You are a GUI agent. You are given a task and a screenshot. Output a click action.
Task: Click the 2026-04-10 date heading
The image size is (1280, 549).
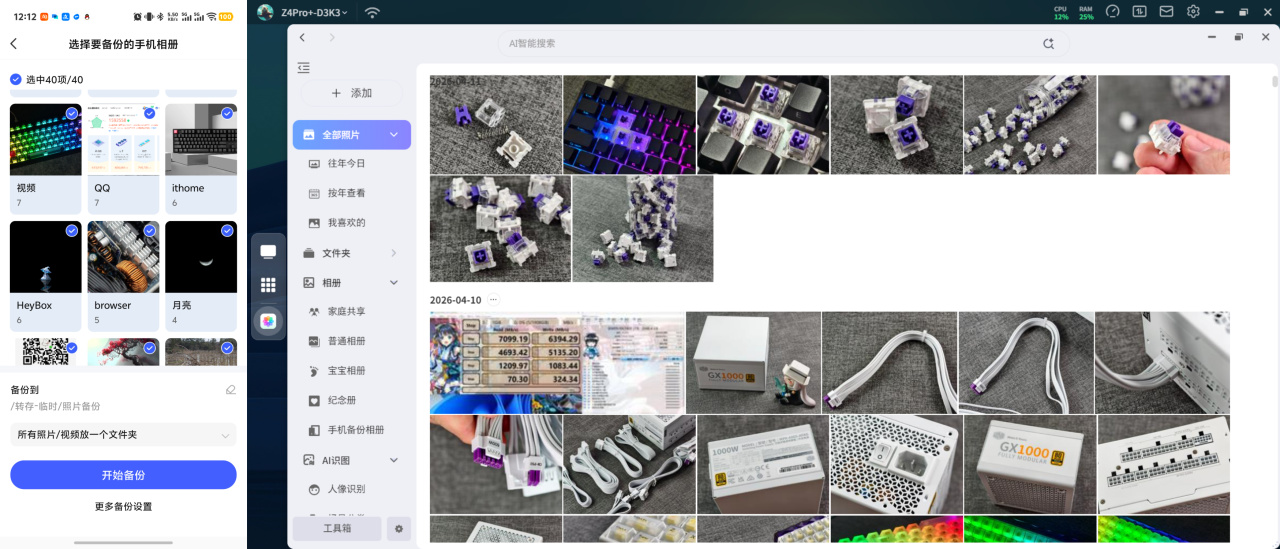coord(455,300)
